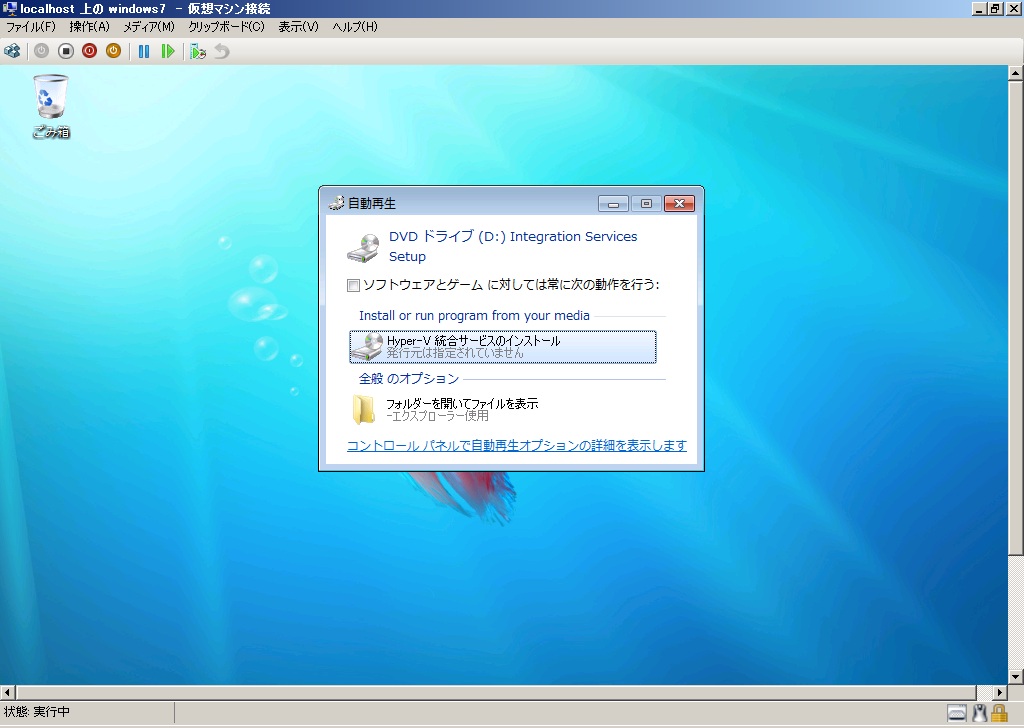
Task: Click the keyboard status icon in status bar
Action: (x=957, y=713)
